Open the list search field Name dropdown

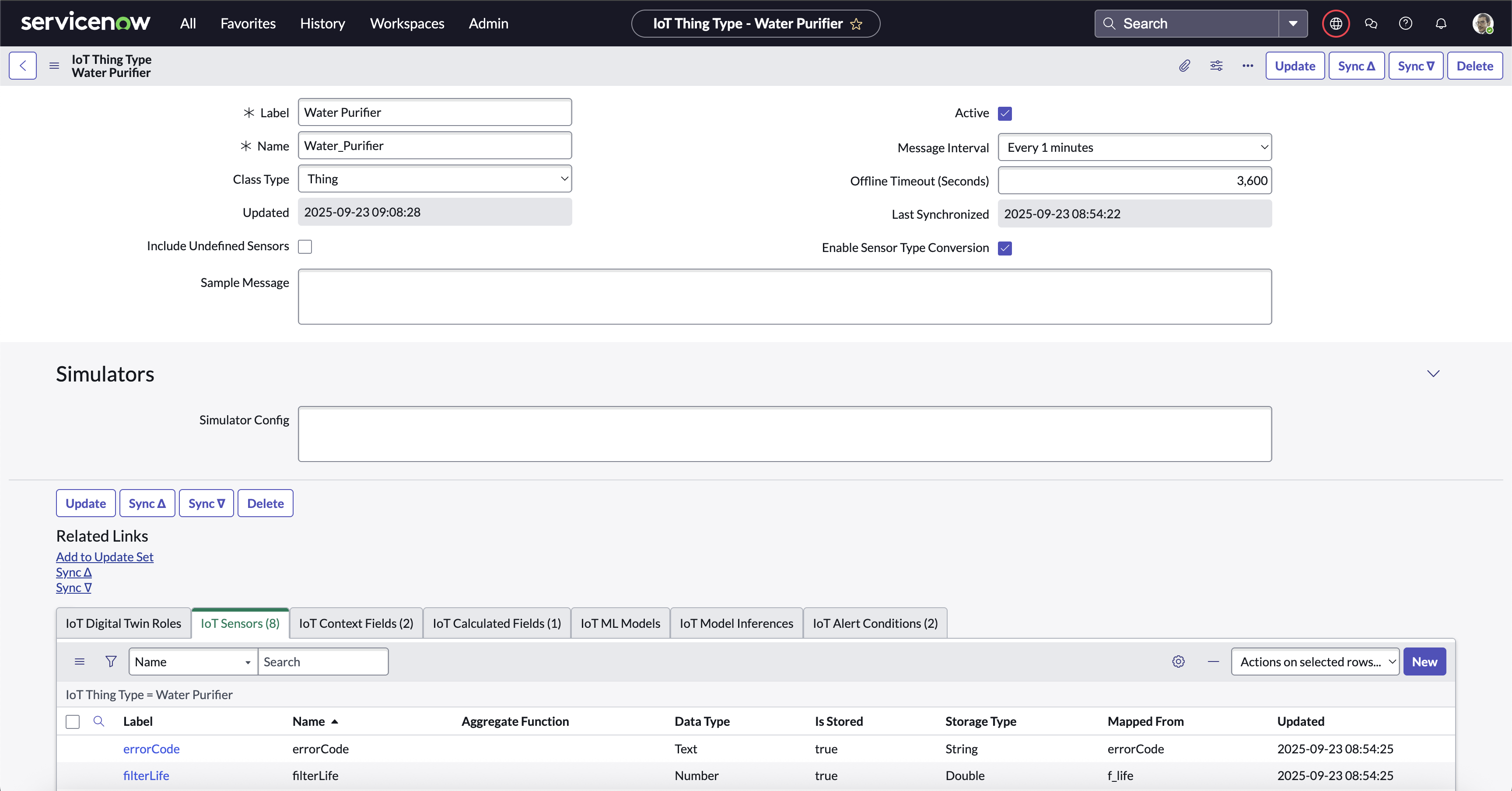coord(193,661)
